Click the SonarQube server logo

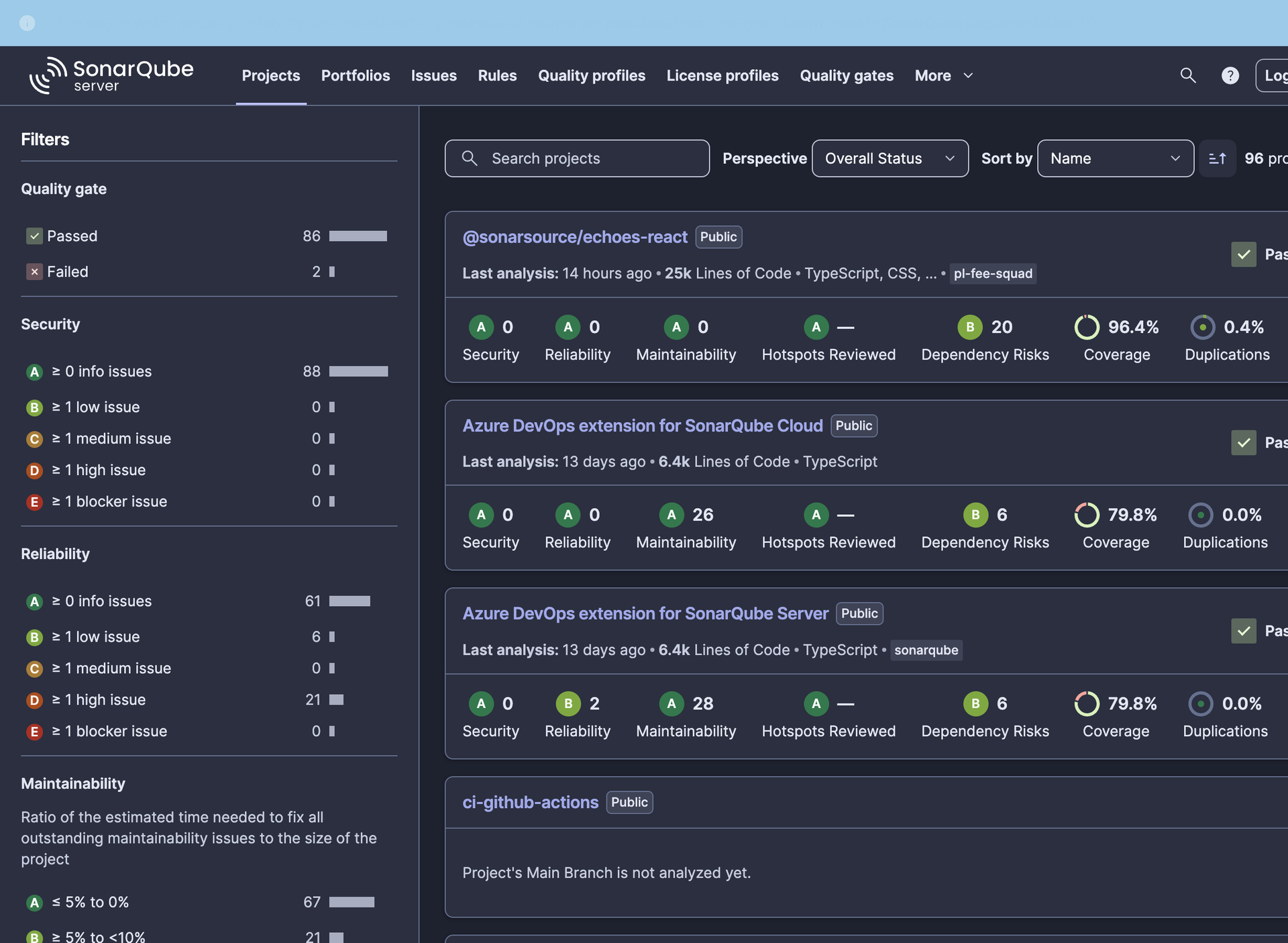[111, 75]
